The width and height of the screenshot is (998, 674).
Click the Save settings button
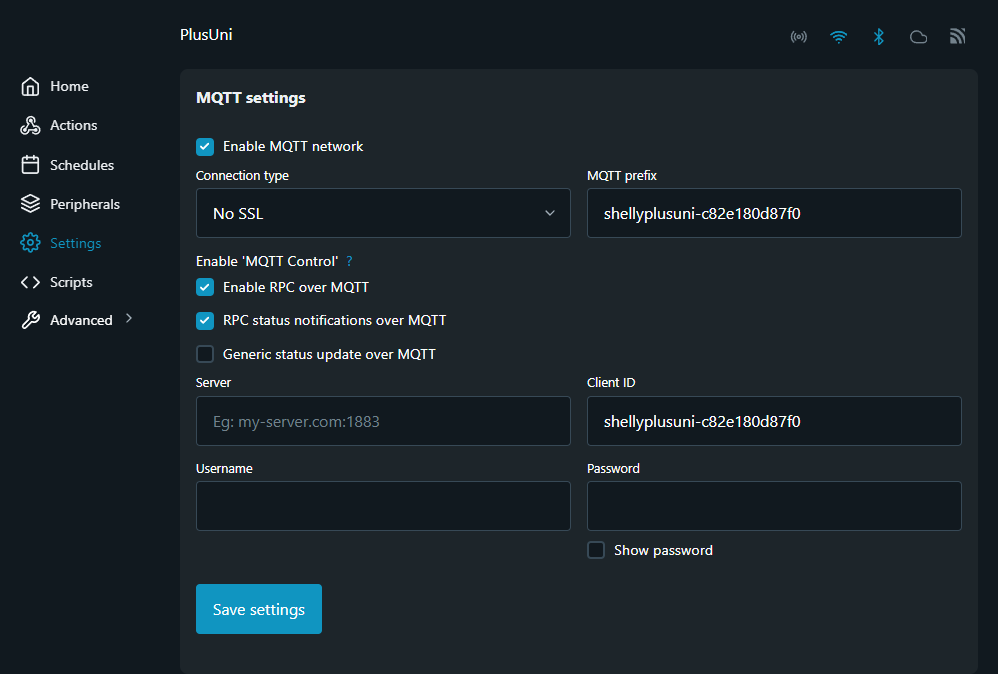(x=259, y=609)
